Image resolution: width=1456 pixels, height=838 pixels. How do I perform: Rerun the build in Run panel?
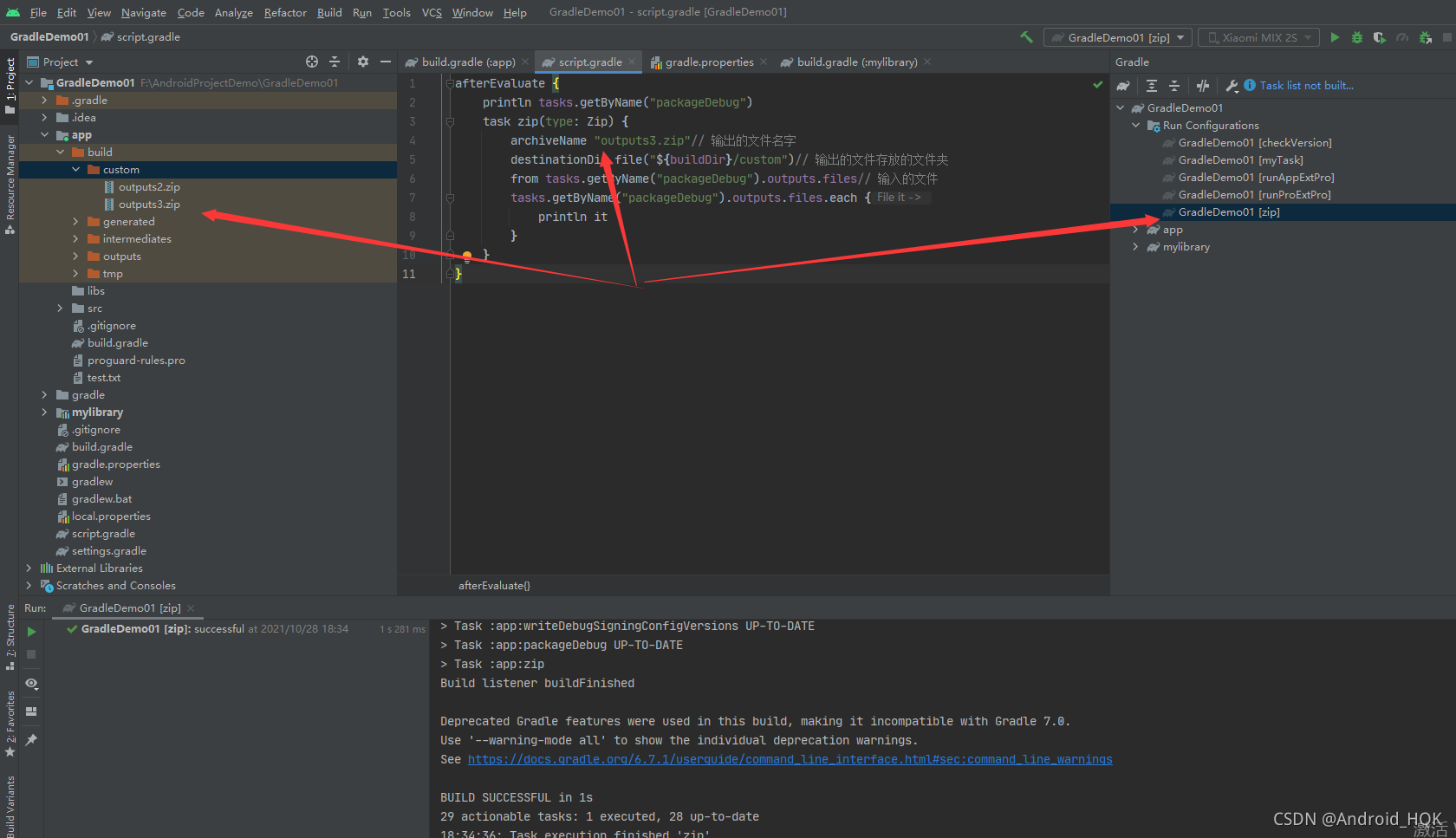(x=31, y=632)
